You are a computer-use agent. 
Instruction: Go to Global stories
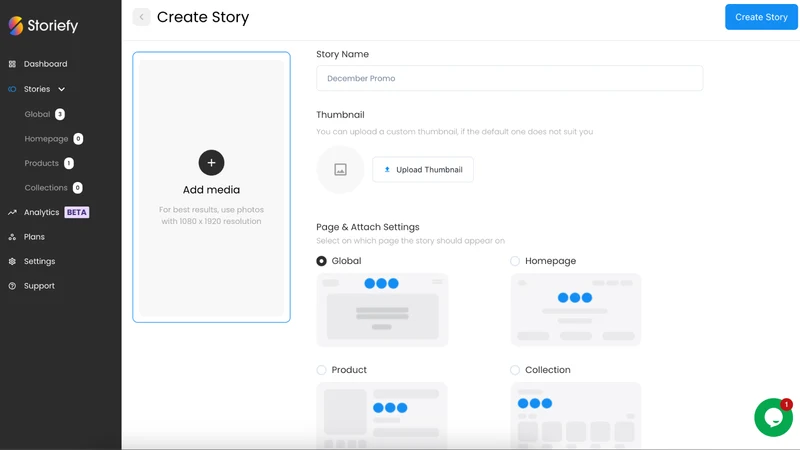pos(37,114)
